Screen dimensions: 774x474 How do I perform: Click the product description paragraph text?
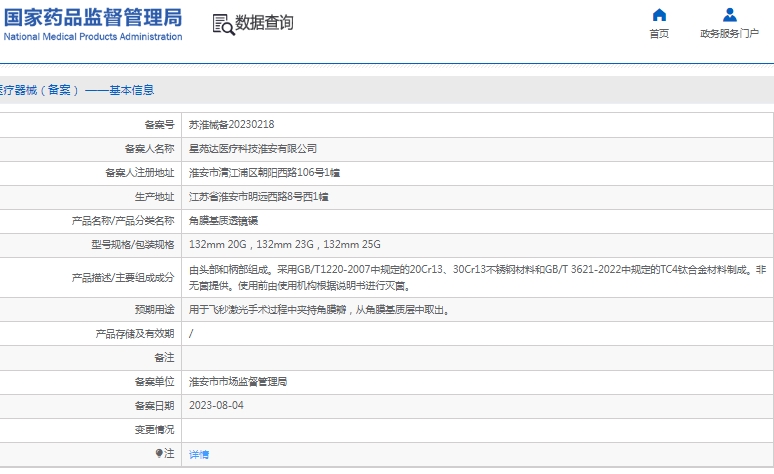[x=477, y=277]
